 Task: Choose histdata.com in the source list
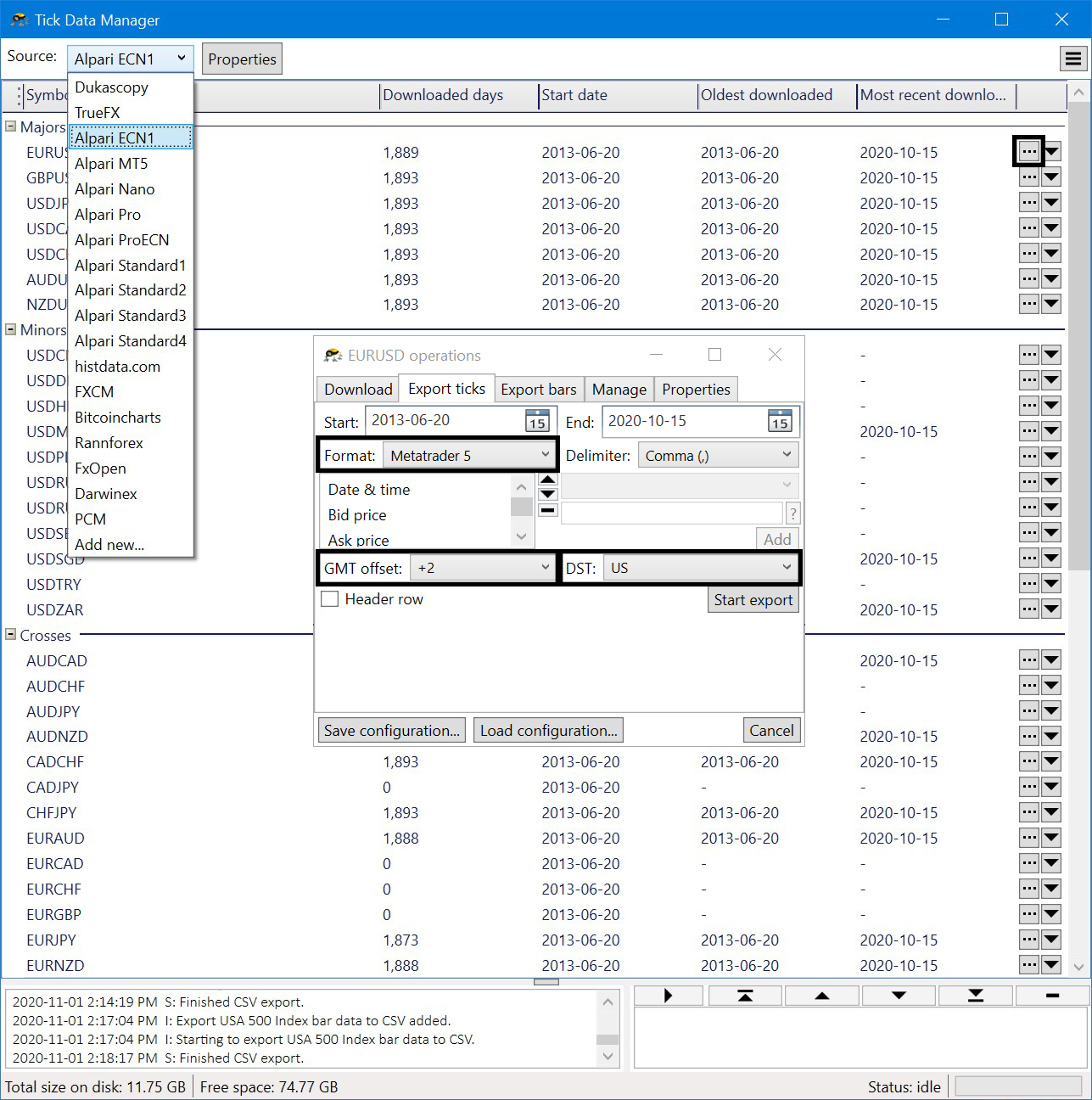[131, 367]
